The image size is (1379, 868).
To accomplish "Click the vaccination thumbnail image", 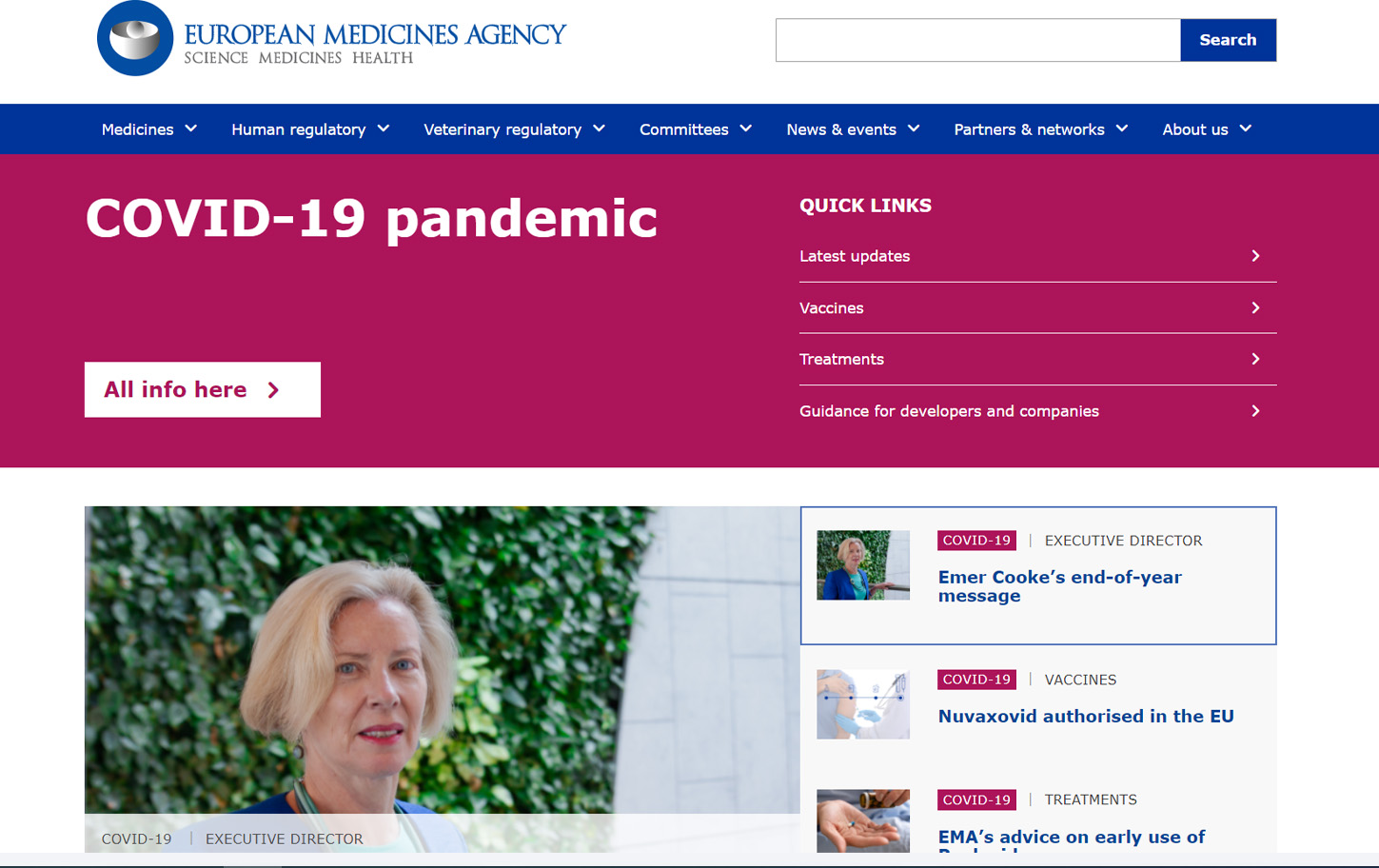I will coord(863,704).
